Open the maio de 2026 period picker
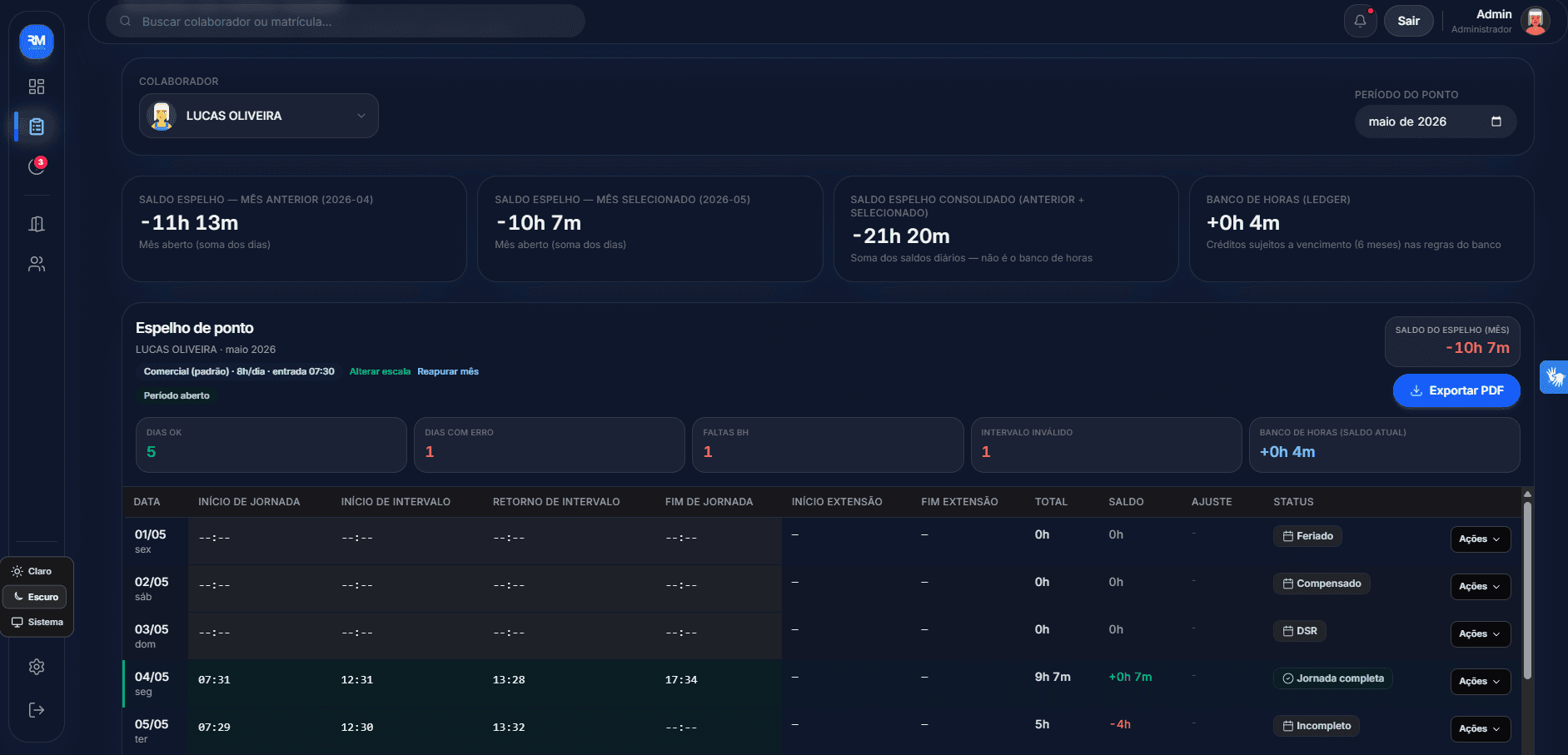The height and width of the screenshot is (755, 1568). 1436,122
